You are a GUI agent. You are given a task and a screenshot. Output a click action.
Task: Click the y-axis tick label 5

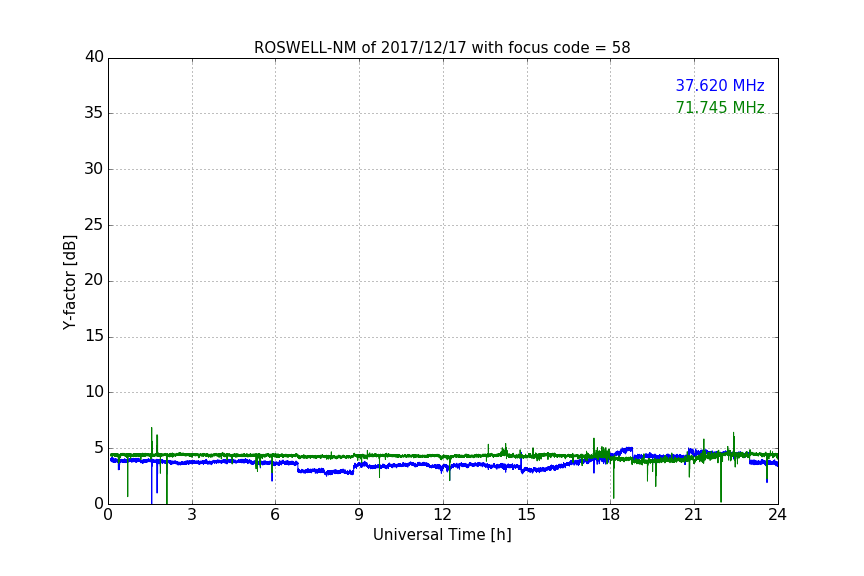click(99, 448)
